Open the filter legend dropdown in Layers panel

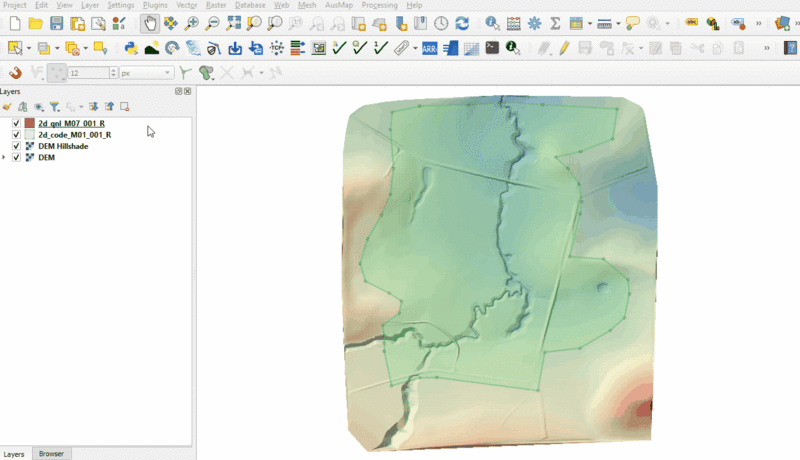point(55,106)
